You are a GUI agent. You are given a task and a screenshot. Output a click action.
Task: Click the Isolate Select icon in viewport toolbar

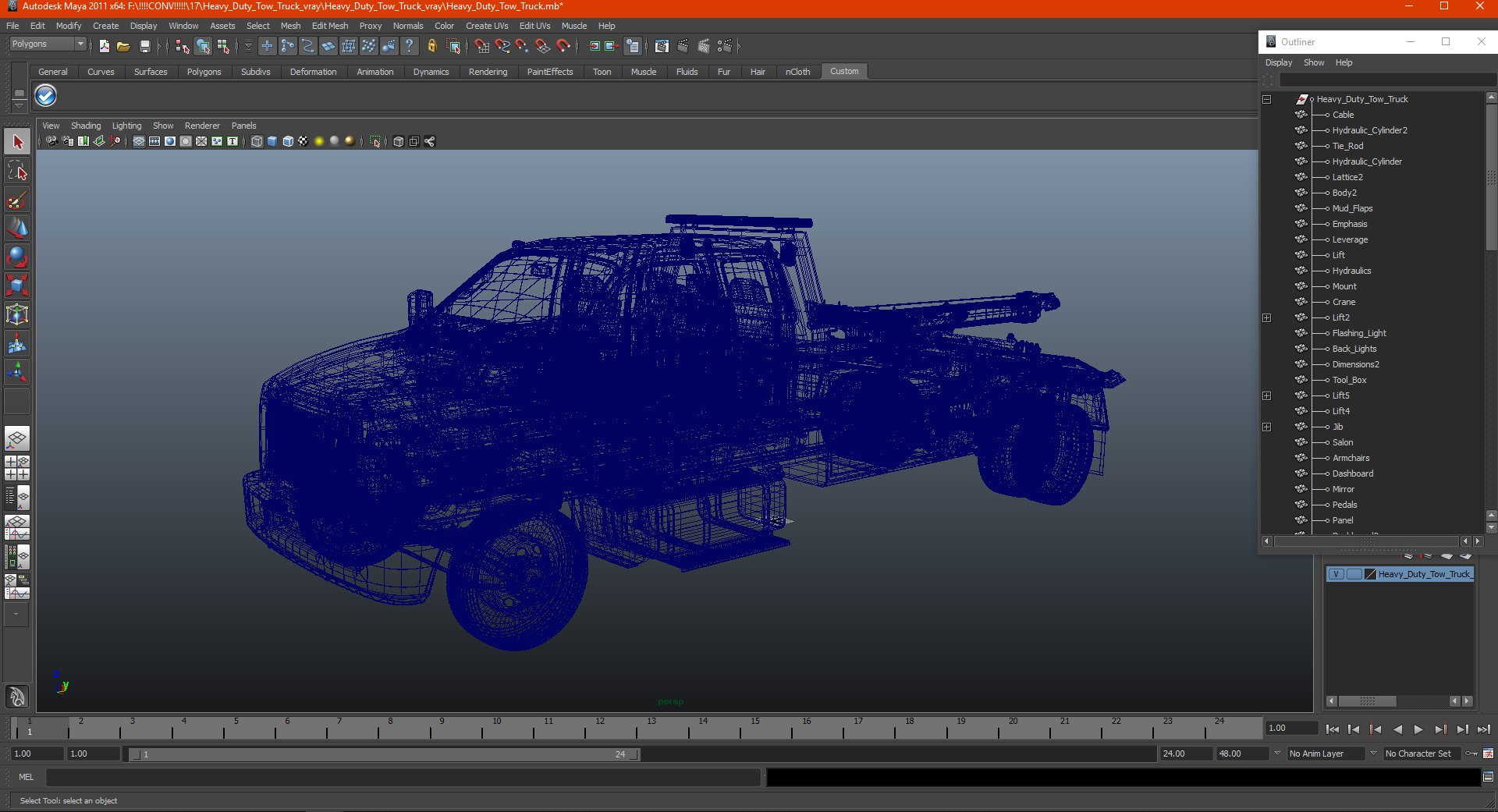click(x=375, y=141)
